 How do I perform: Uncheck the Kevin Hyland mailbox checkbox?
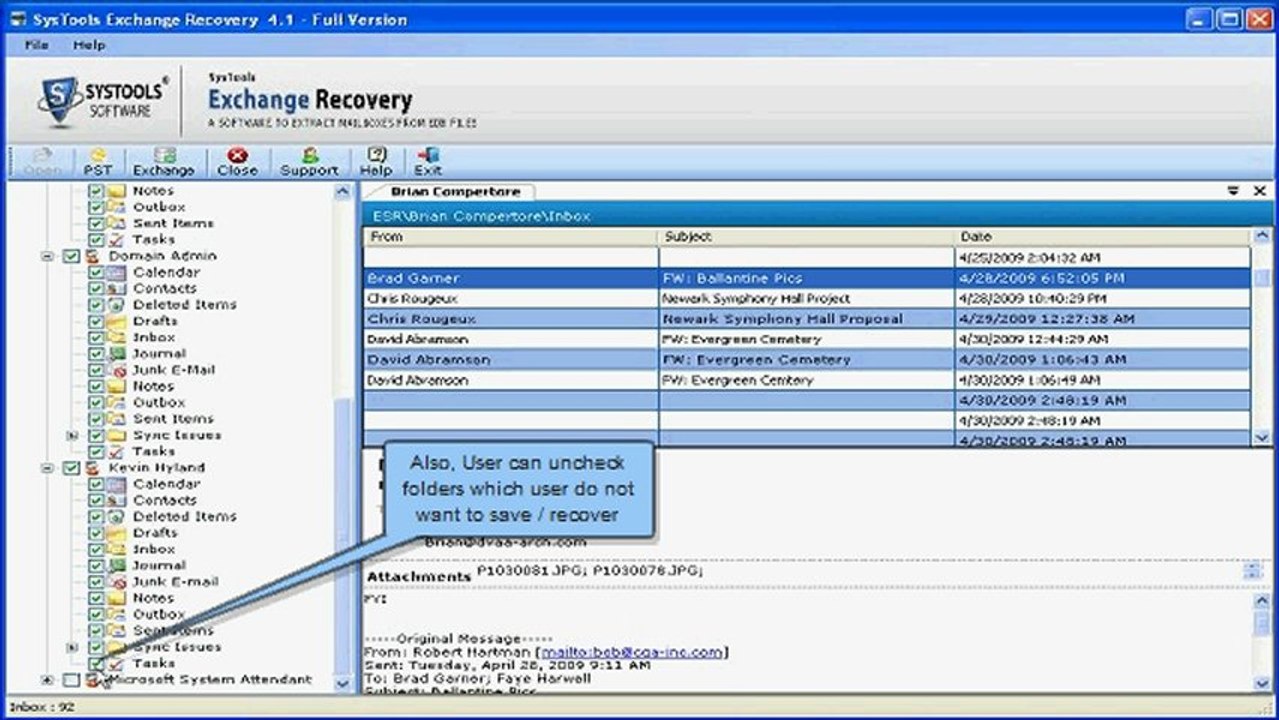71,468
